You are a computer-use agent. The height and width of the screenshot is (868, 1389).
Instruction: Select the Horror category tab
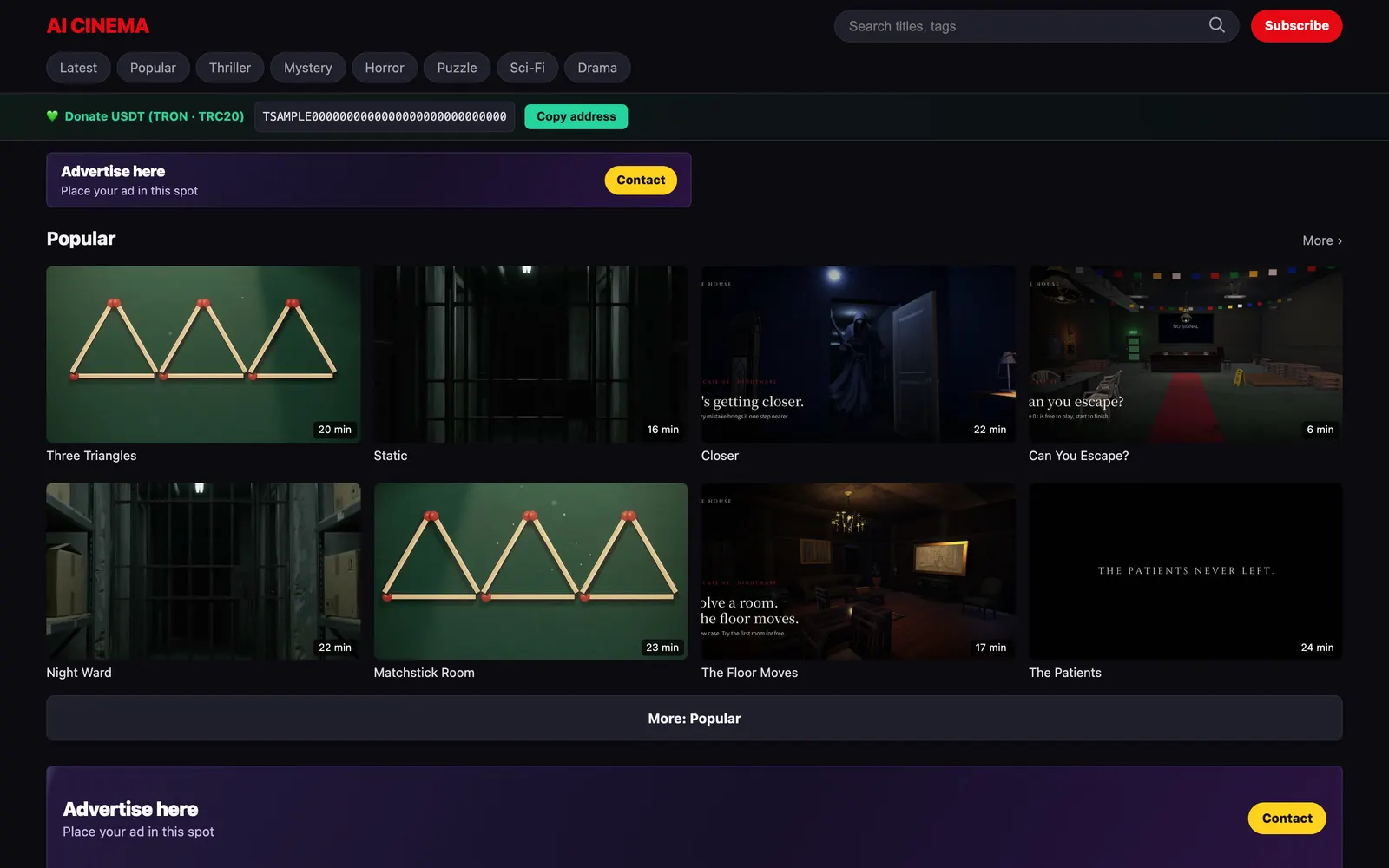[385, 68]
